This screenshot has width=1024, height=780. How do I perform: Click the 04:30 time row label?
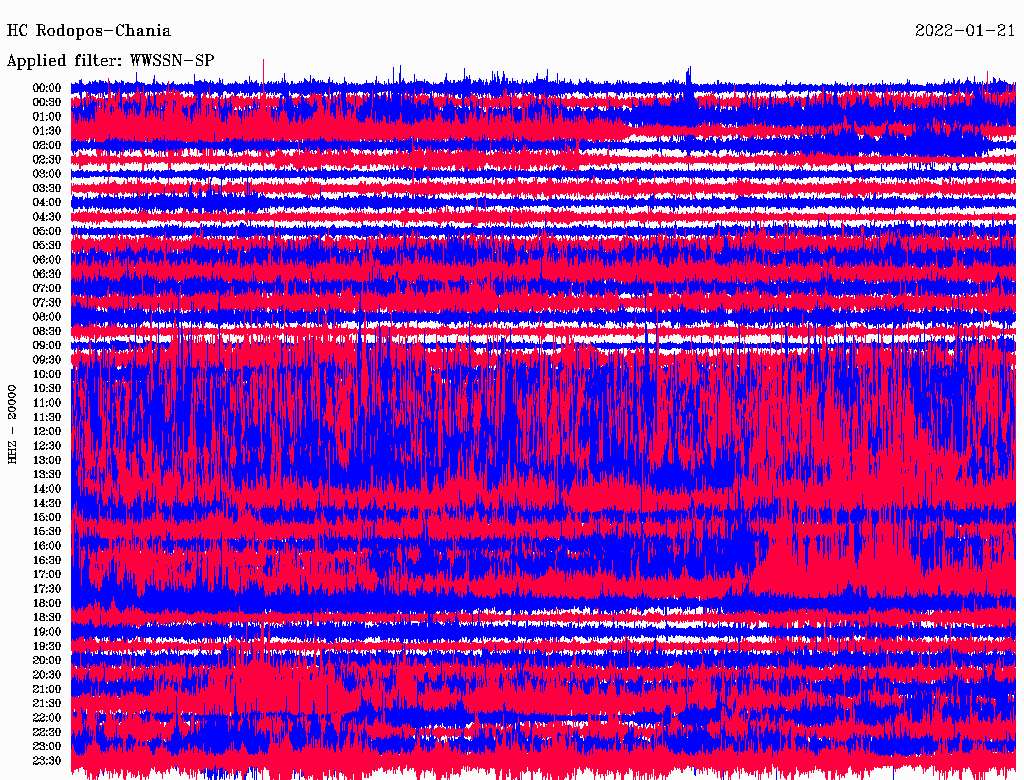click(47, 217)
